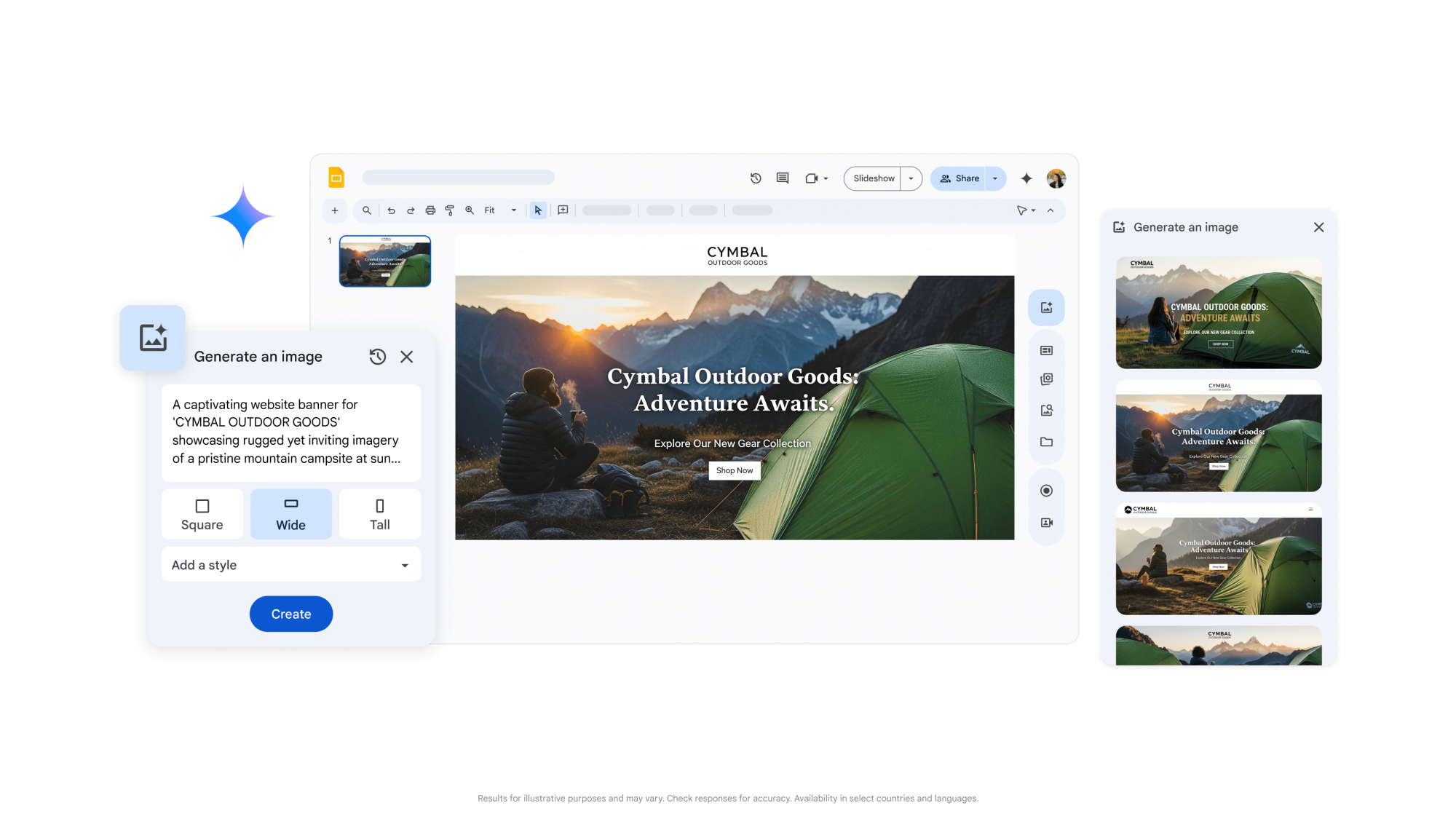The height and width of the screenshot is (819, 1456).
Task: Open the comments panel icon
Action: [783, 178]
